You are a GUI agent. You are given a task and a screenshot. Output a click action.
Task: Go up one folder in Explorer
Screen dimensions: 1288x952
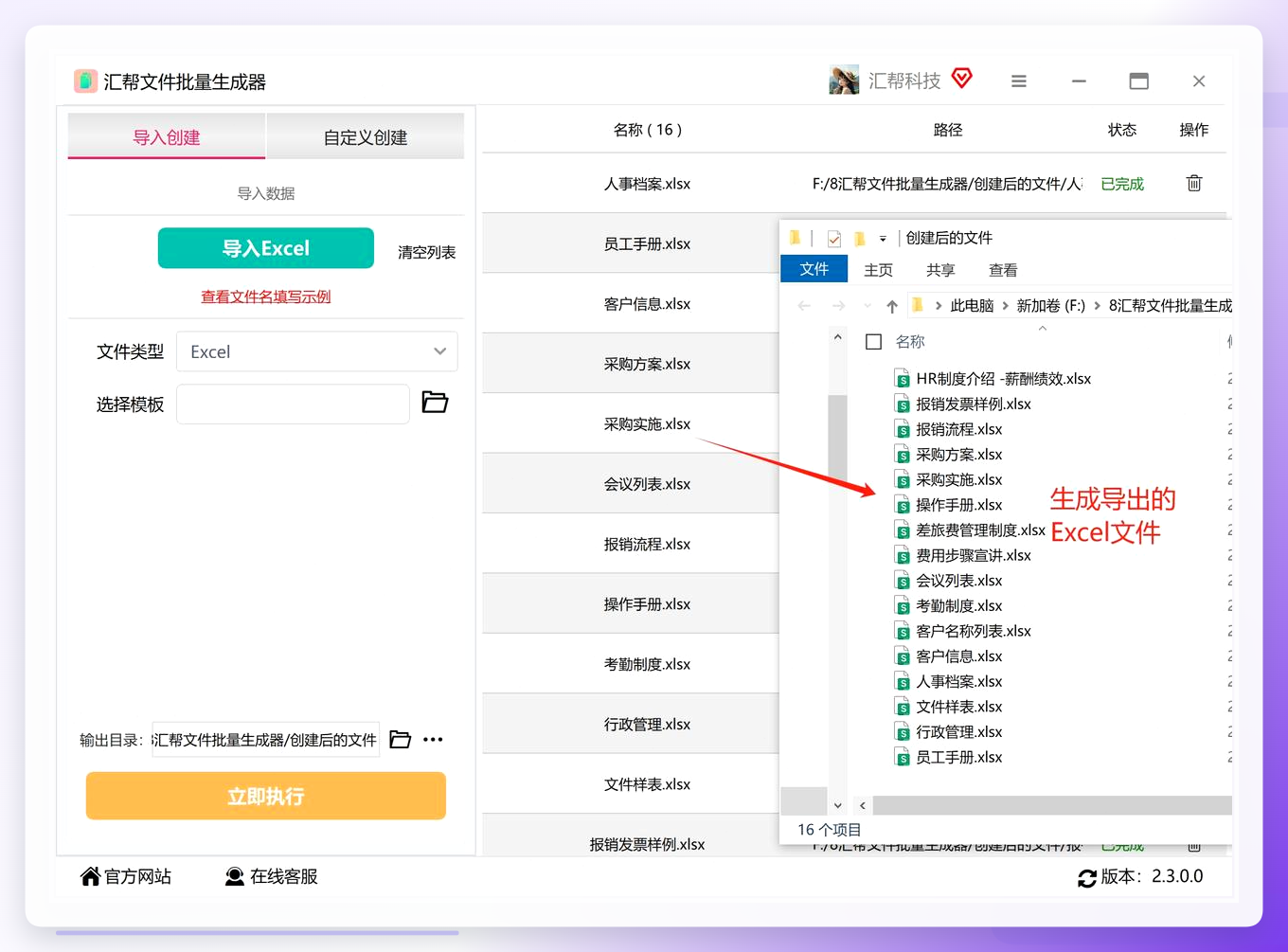(892, 305)
